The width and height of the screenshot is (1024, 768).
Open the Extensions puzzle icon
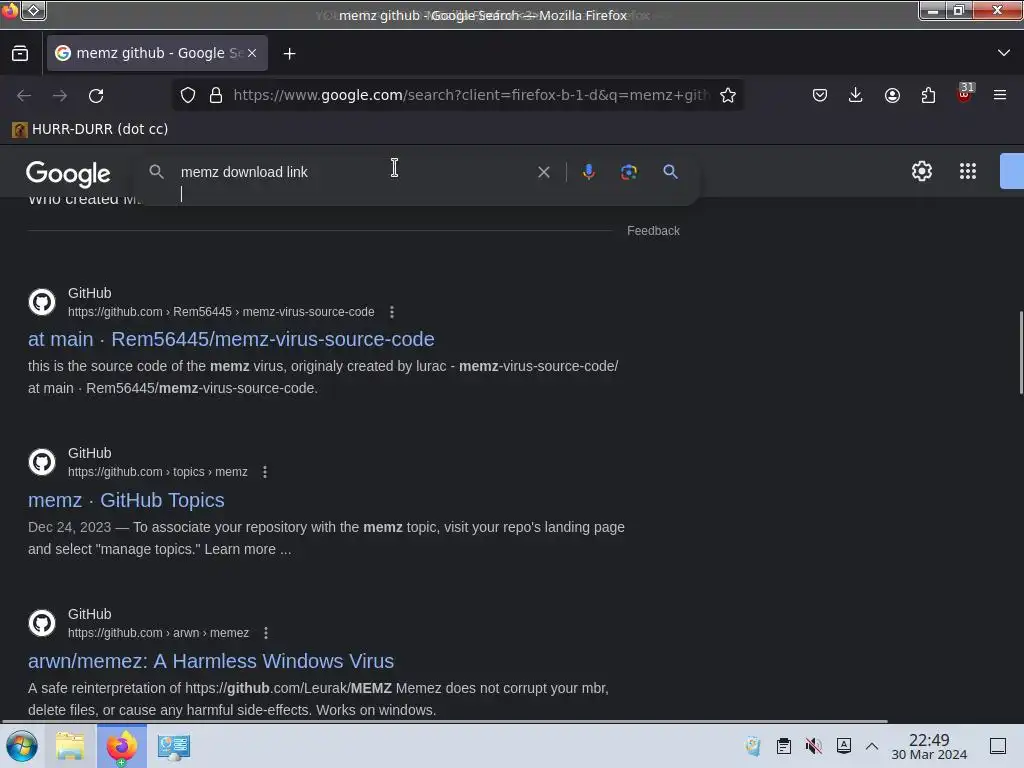[928, 95]
